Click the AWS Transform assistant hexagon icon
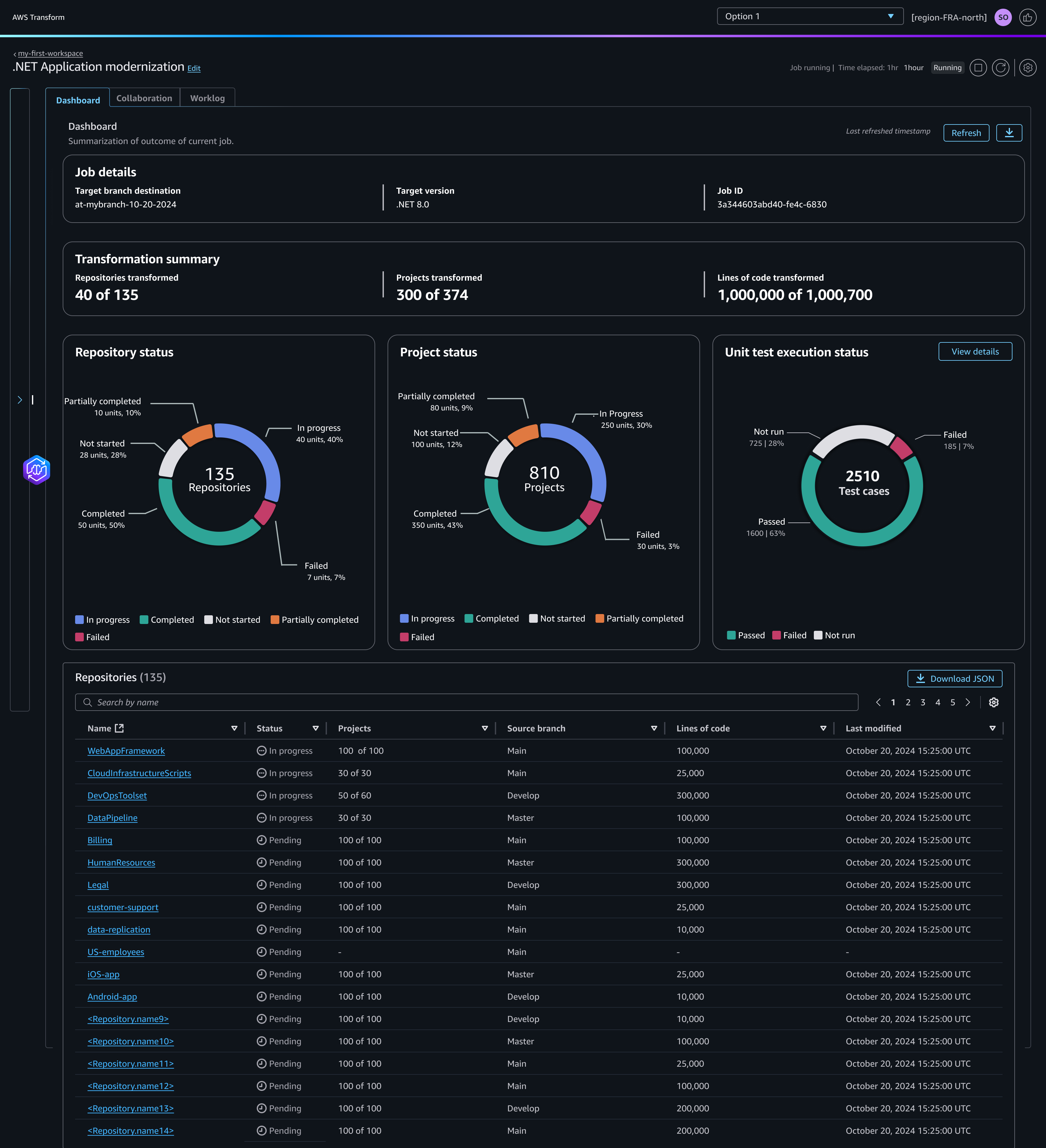This screenshot has width=1046, height=1148. (36, 469)
